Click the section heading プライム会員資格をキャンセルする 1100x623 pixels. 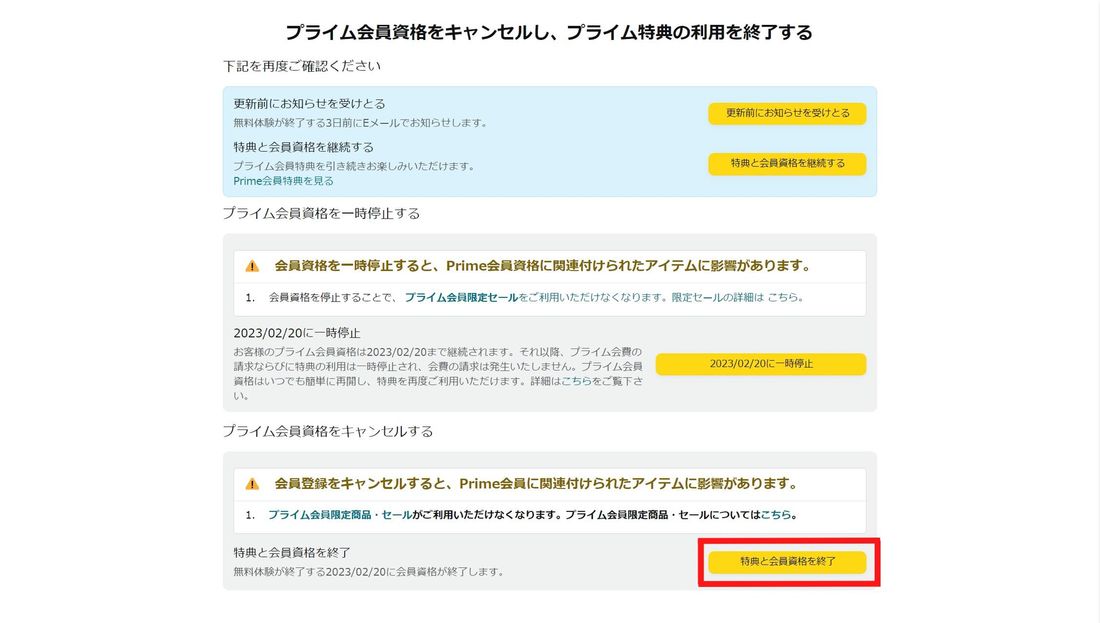[328, 431]
